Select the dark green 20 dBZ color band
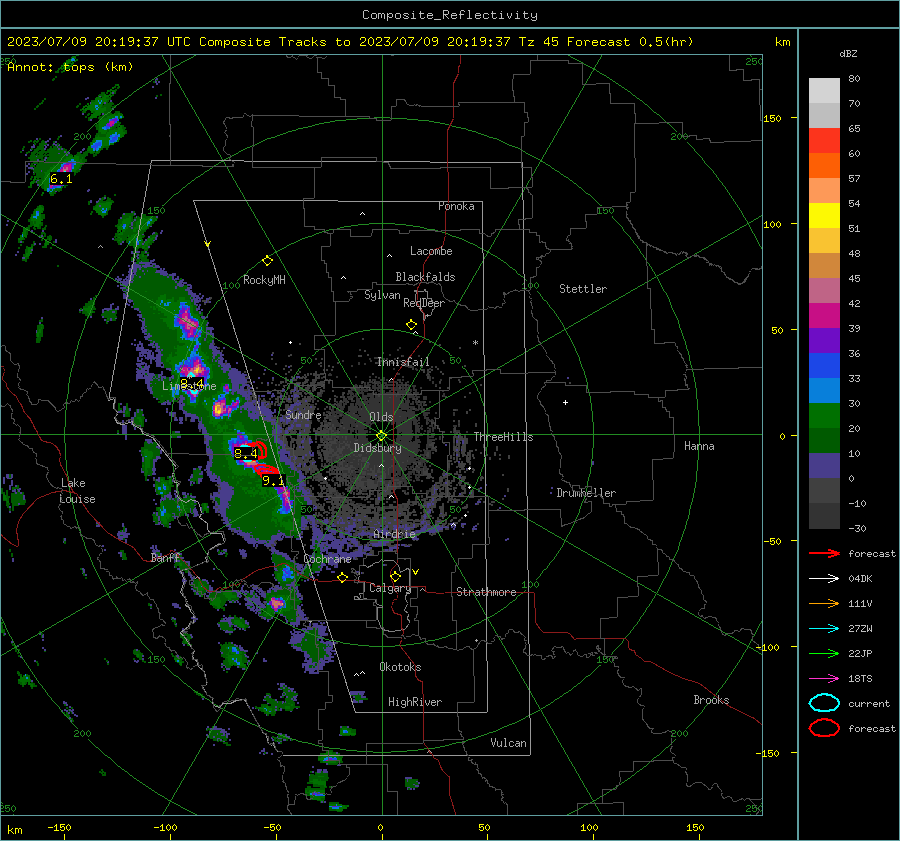Viewport: 900px width, 841px height. pos(824,440)
